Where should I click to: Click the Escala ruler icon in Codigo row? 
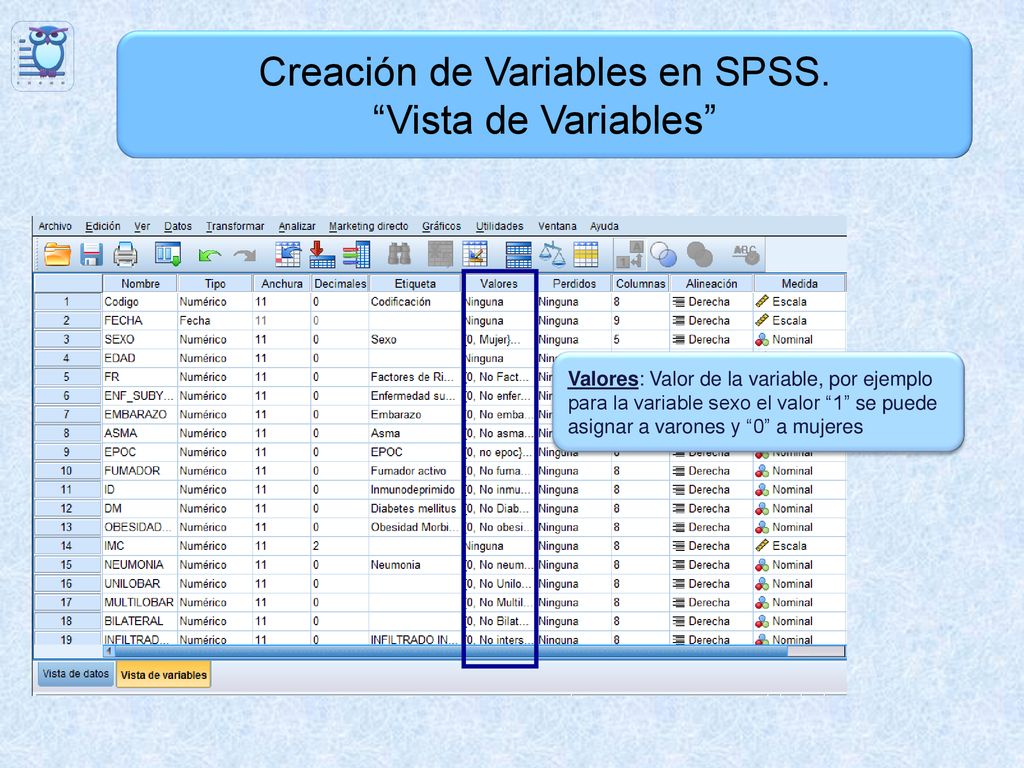762,302
